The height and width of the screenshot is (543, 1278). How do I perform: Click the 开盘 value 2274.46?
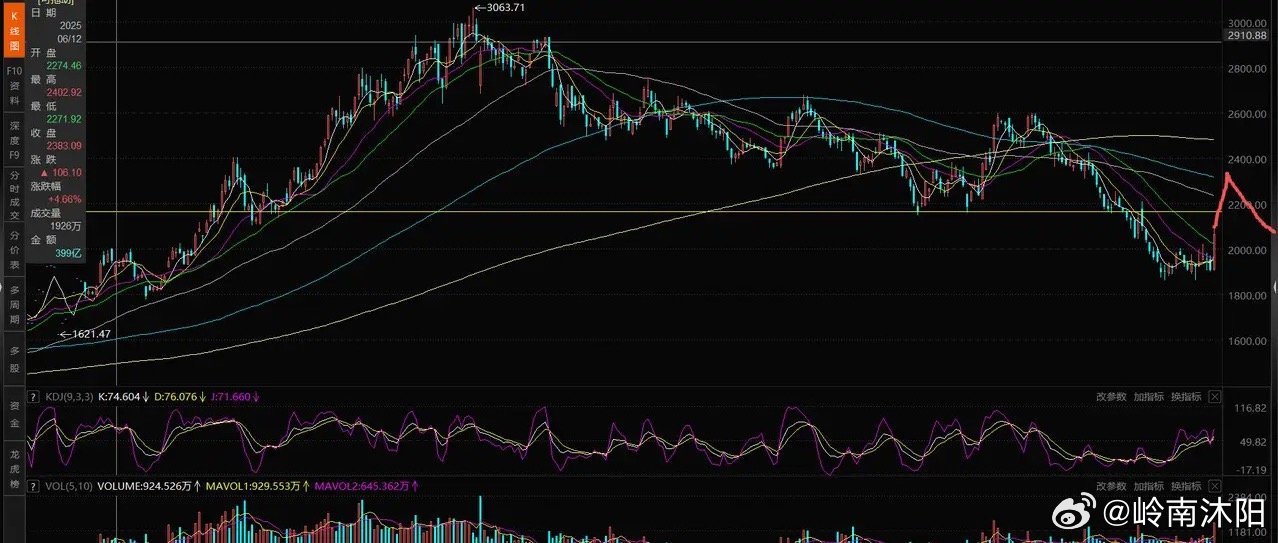coord(64,65)
